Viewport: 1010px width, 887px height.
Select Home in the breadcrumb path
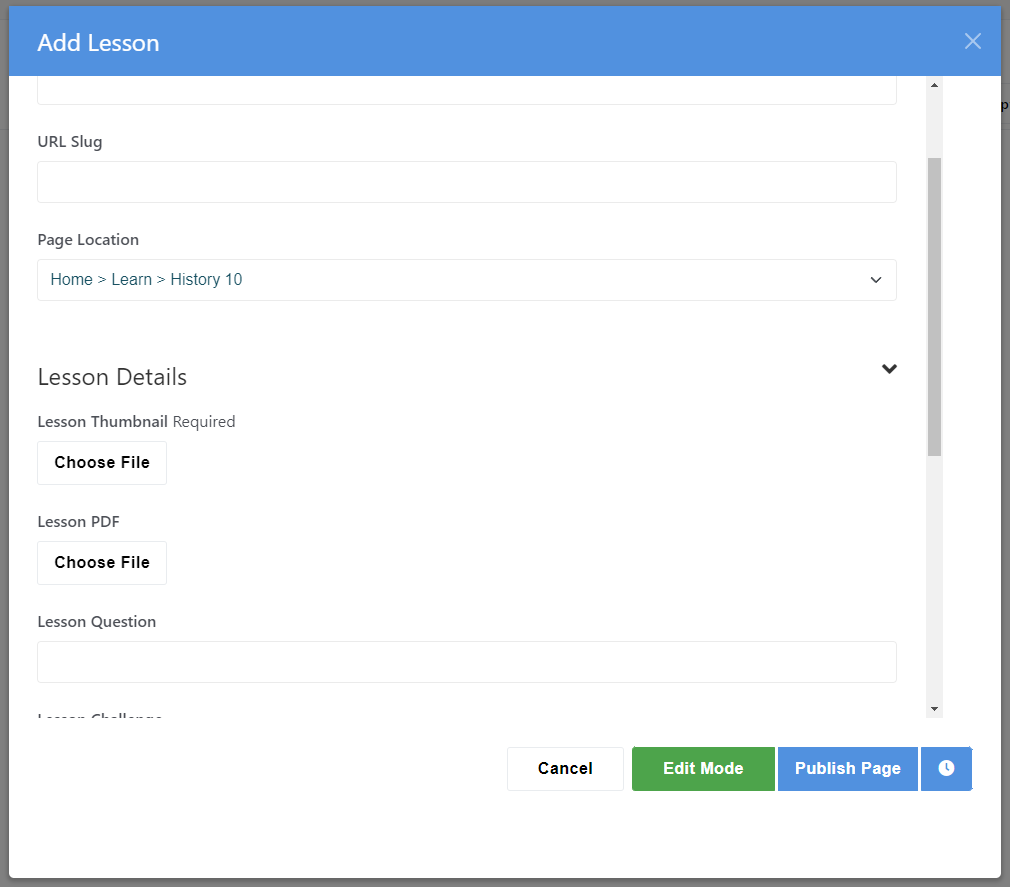coord(71,279)
